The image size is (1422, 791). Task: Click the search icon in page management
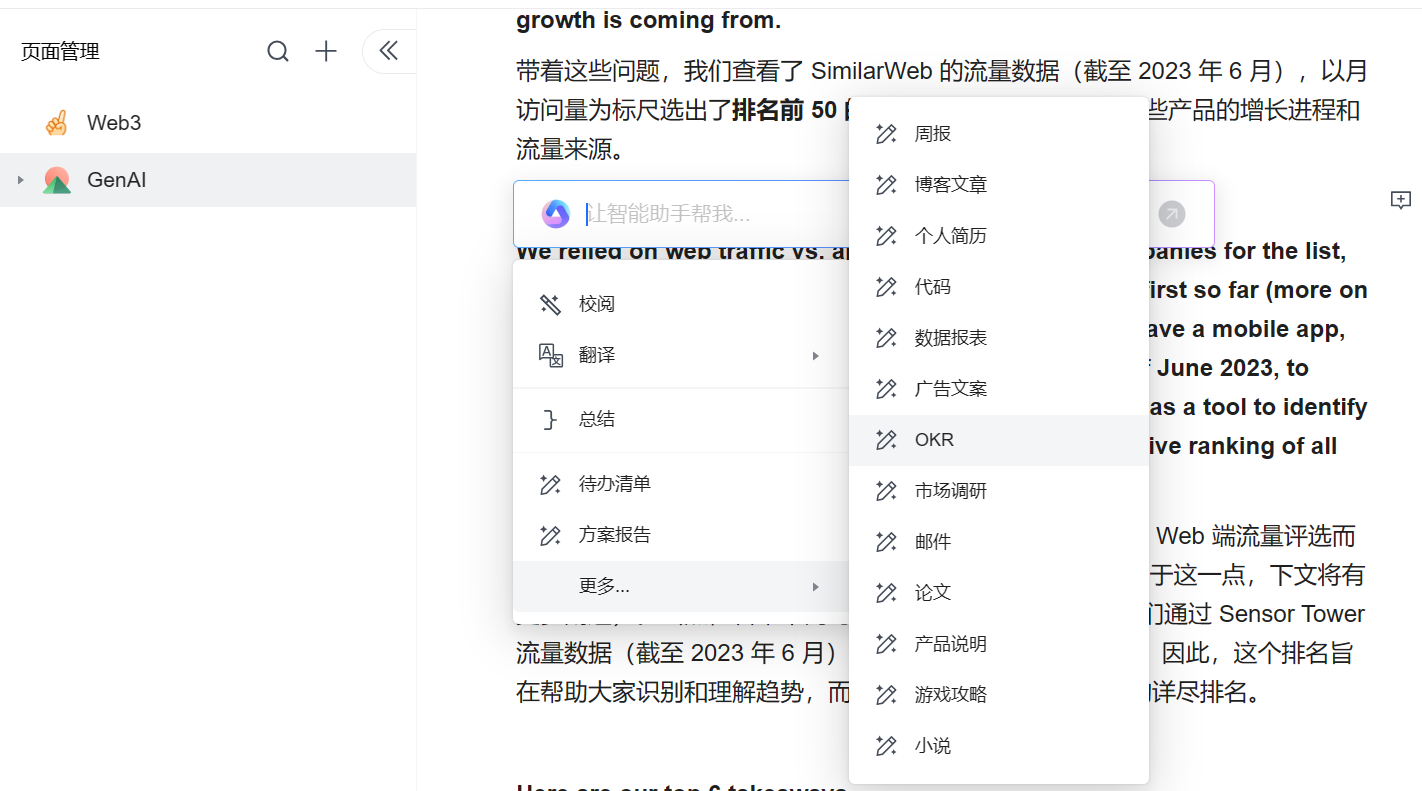coord(278,52)
